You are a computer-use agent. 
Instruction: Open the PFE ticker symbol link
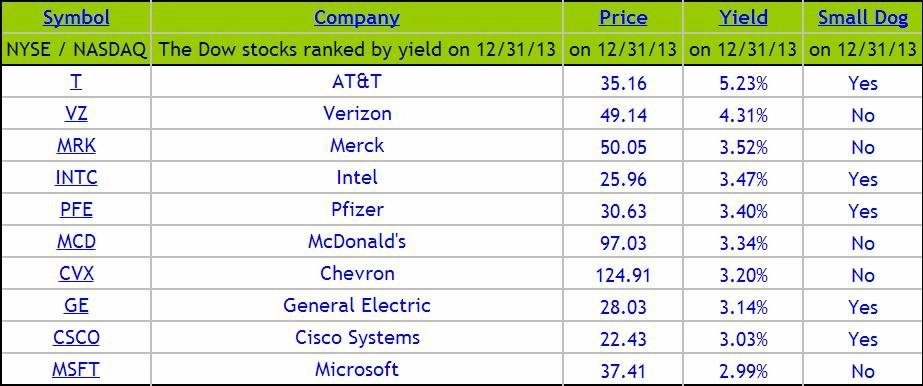76,209
